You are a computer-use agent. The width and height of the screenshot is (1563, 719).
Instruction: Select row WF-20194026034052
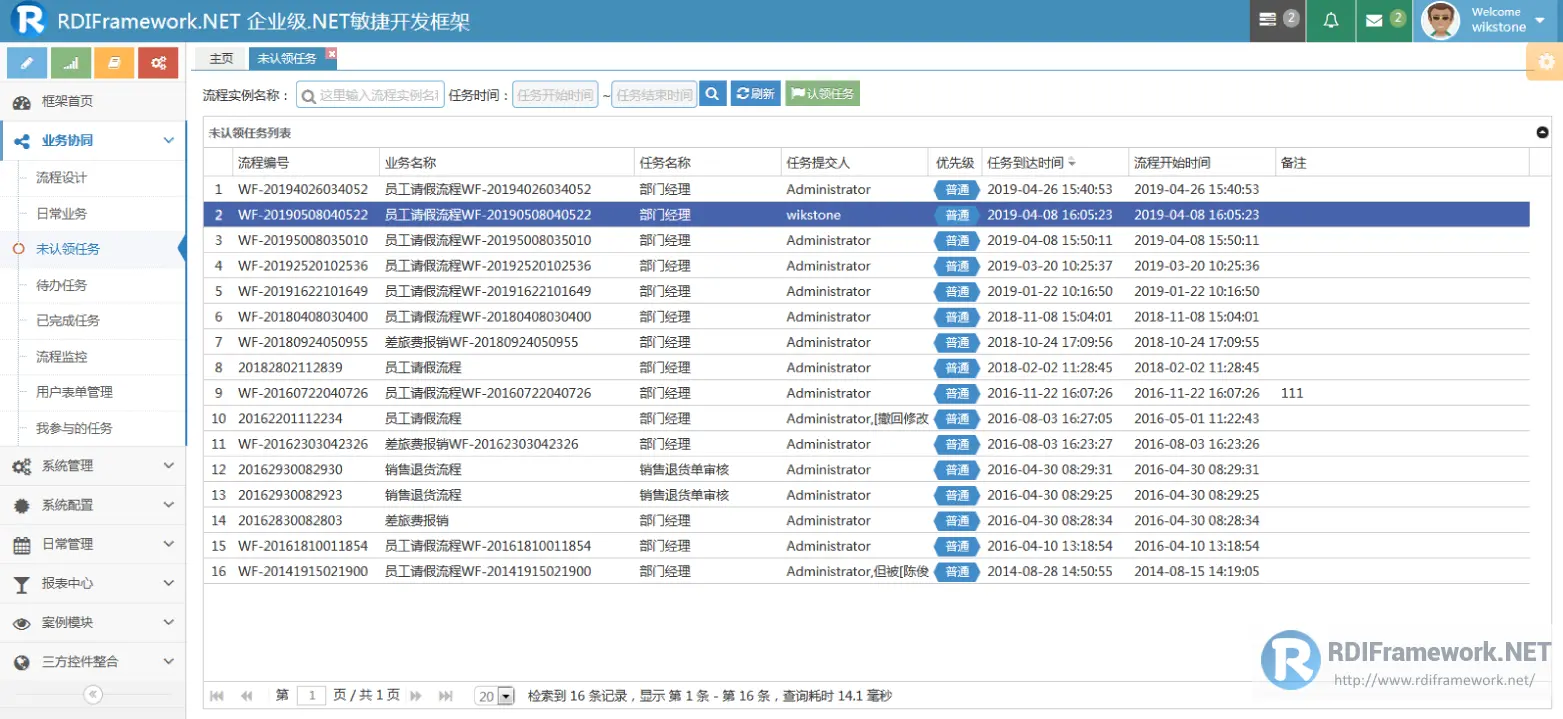(866, 189)
